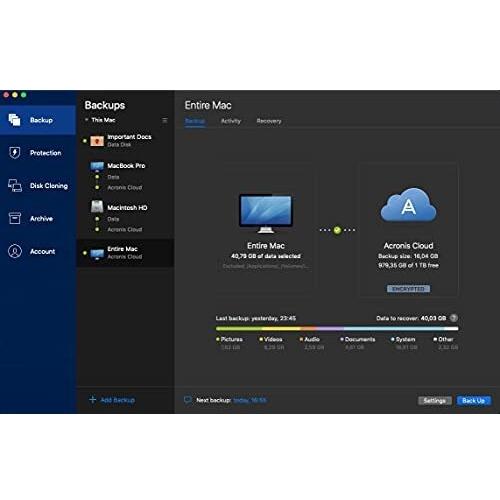This screenshot has width=500, height=500.
Task: Click the Entire Mac monitor source icon
Action: (x=266, y=214)
